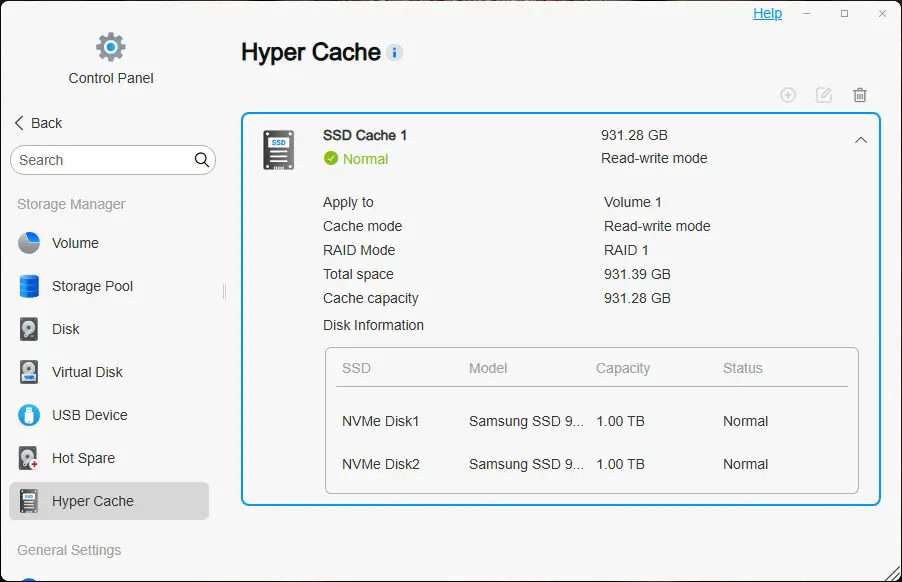Viewport: 902px width, 582px height.
Task: Select the NVMe Disk1 row
Action: click(x=591, y=421)
